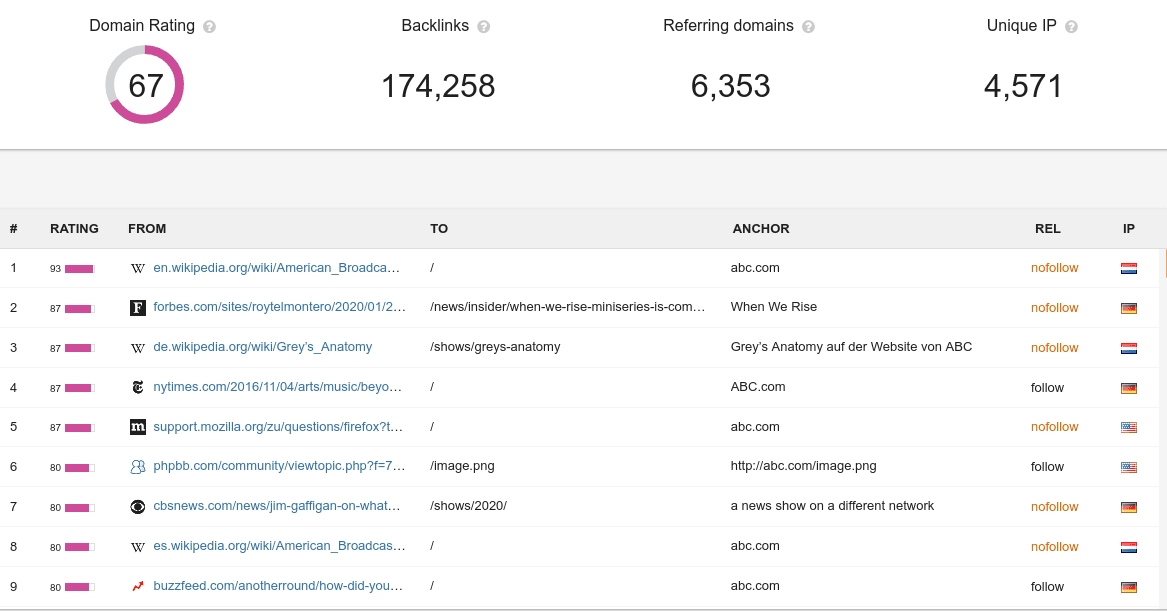1167x611 pixels.
Task: Click the BuzzFeed arrow favicon
Action: point(138,586)
